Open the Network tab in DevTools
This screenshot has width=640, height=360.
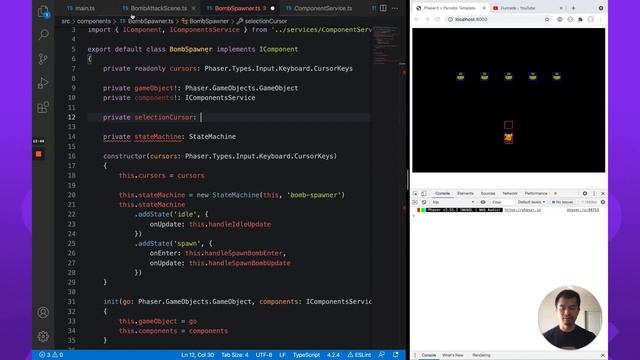click(510, 193)
